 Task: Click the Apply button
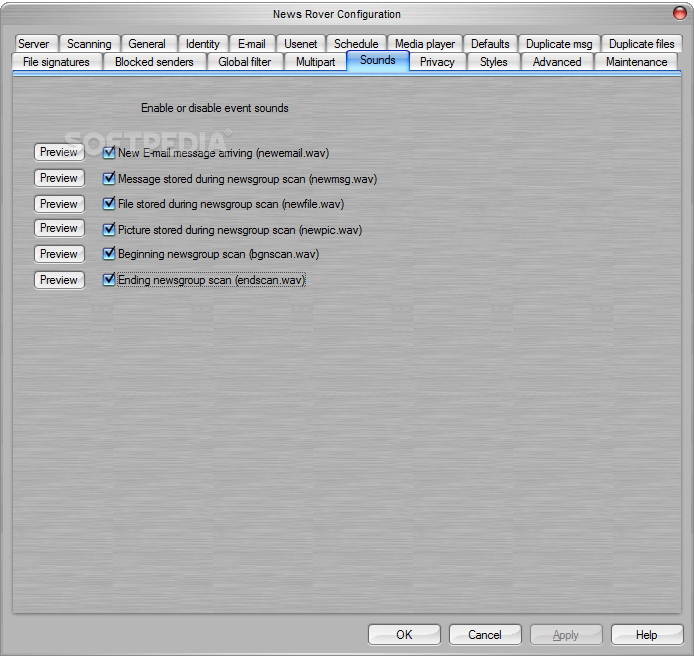[566, 635]
